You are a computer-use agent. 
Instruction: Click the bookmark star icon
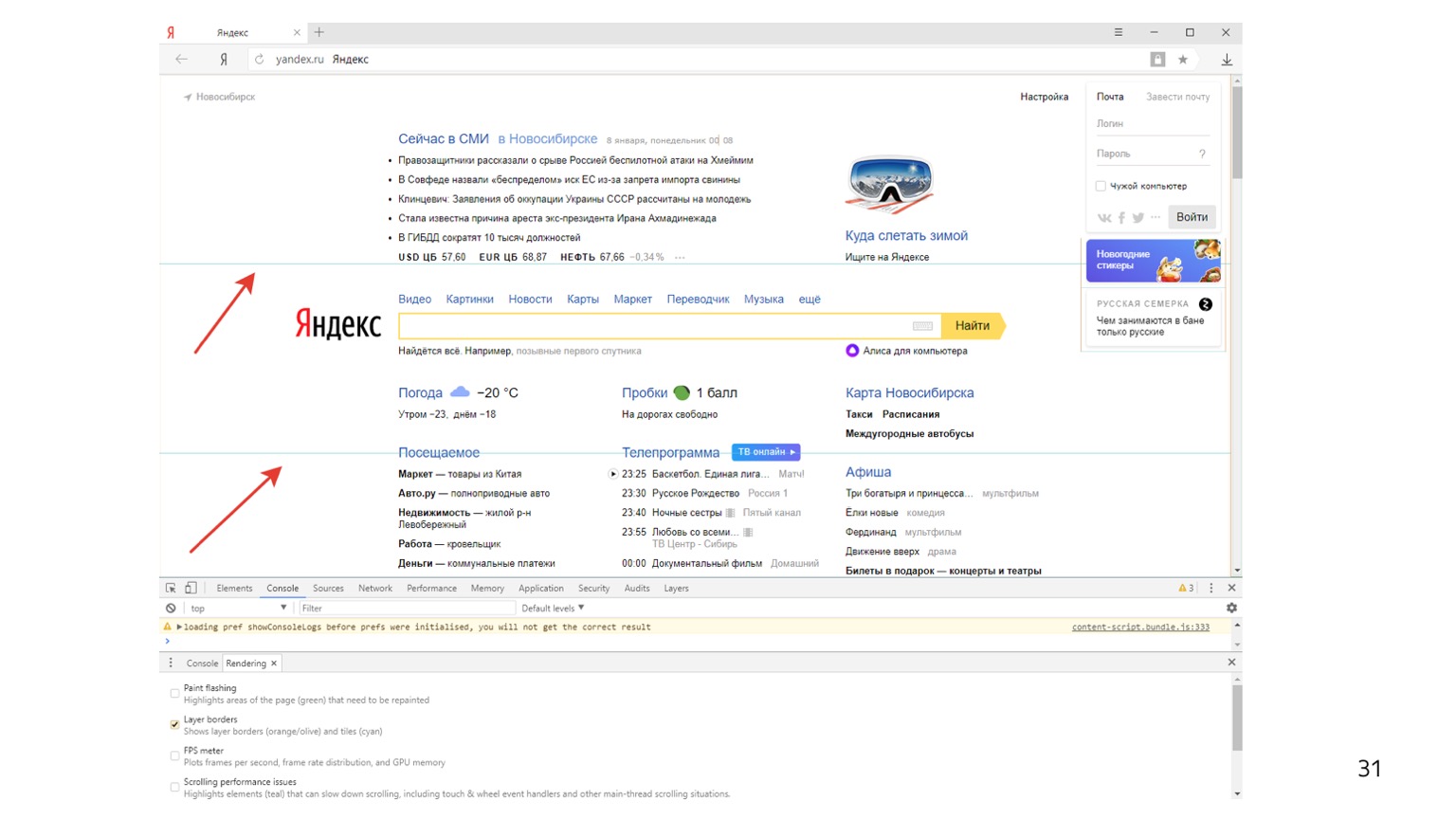click(x=1183, y=59)
